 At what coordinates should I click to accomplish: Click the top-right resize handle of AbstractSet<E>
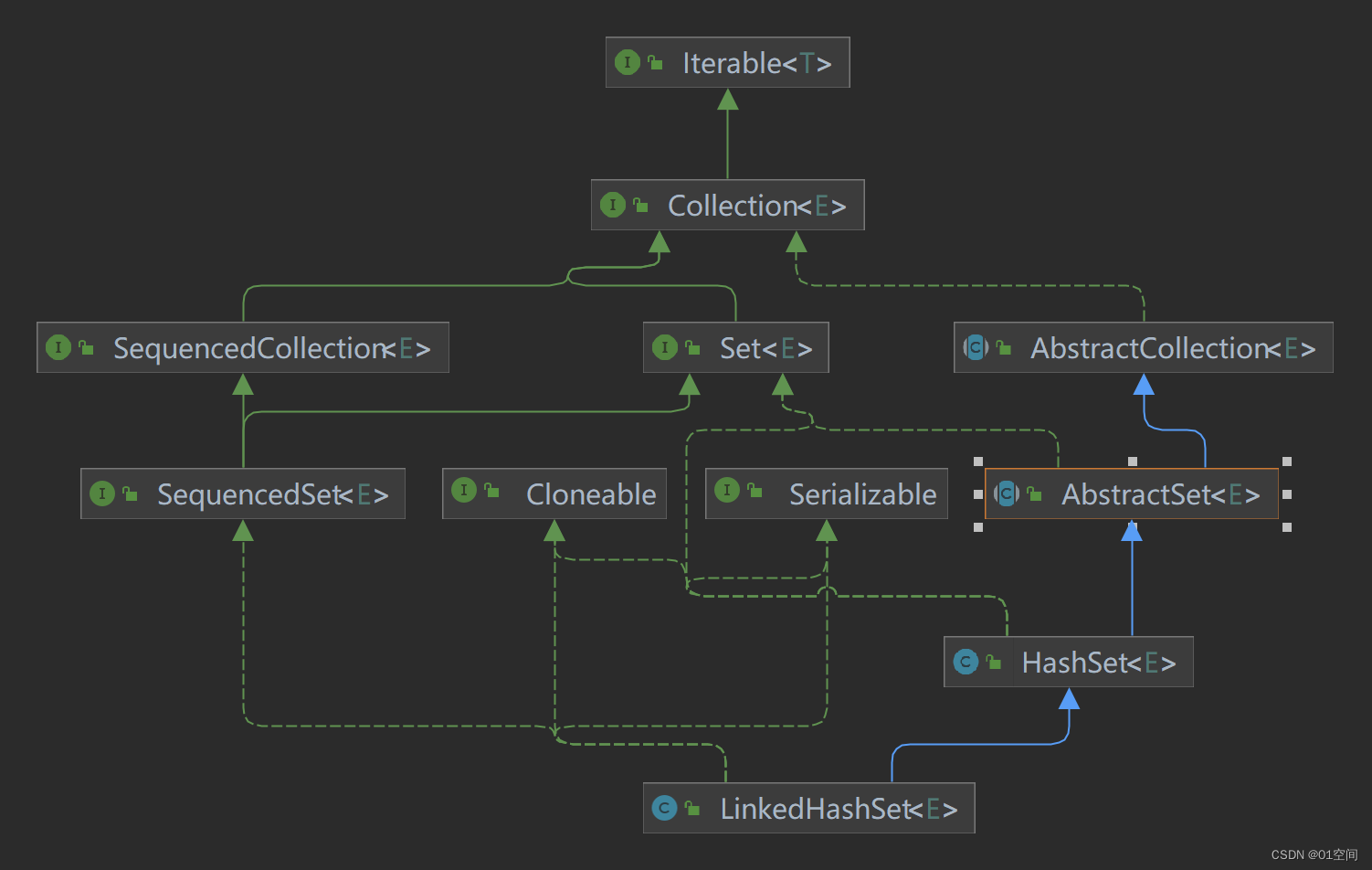pos(1287,462)
